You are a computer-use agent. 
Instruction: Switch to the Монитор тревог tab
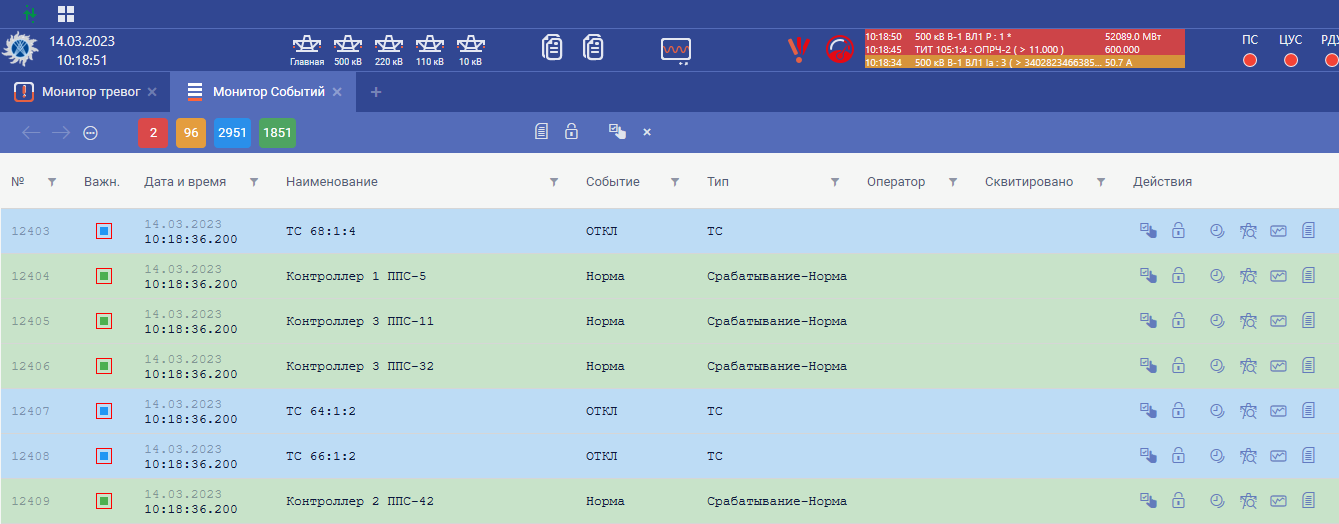(x=90, y=92)
